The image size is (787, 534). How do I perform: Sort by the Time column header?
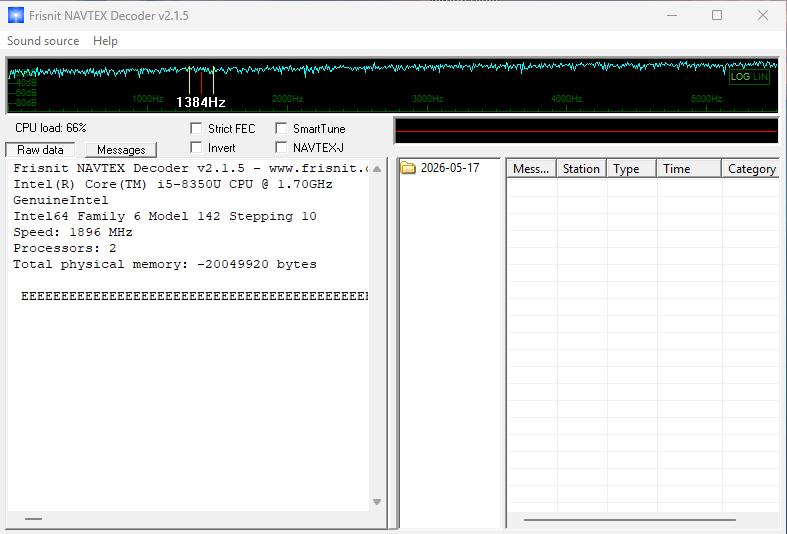[x=689, y=169]
